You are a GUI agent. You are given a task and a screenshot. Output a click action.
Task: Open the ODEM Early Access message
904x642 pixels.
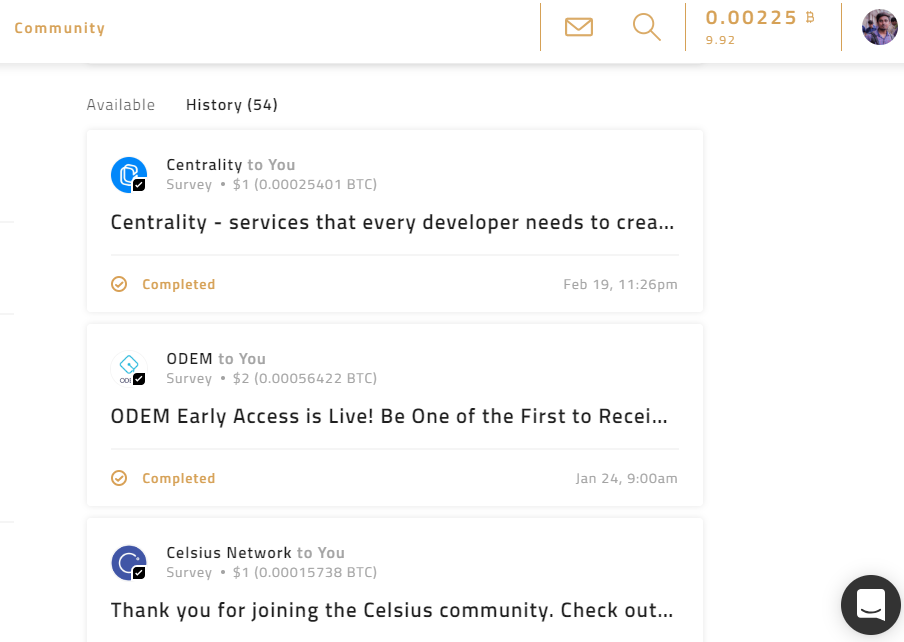coord(389,416)
